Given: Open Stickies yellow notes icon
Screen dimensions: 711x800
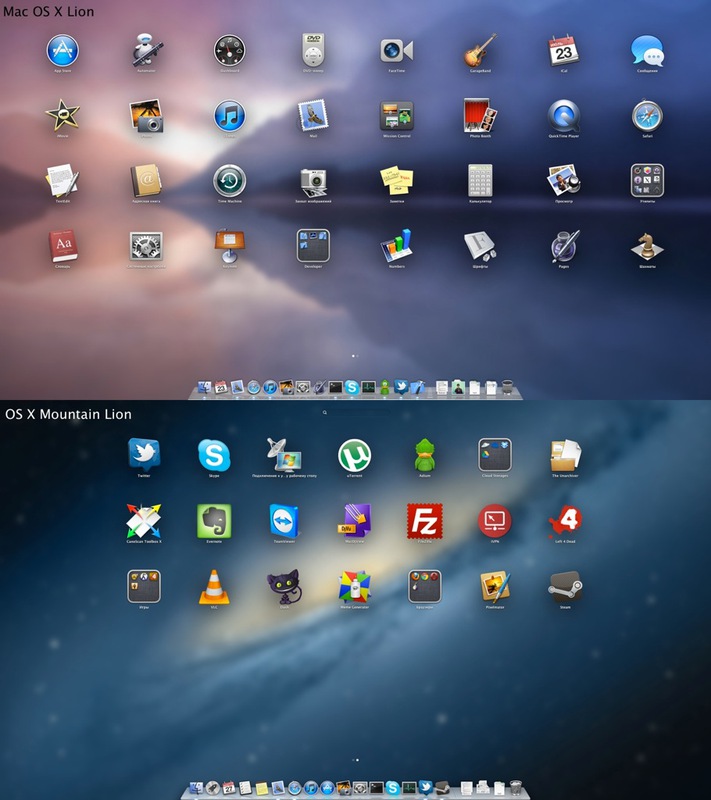Looking at the screenshot, I should tap(396, 181).
